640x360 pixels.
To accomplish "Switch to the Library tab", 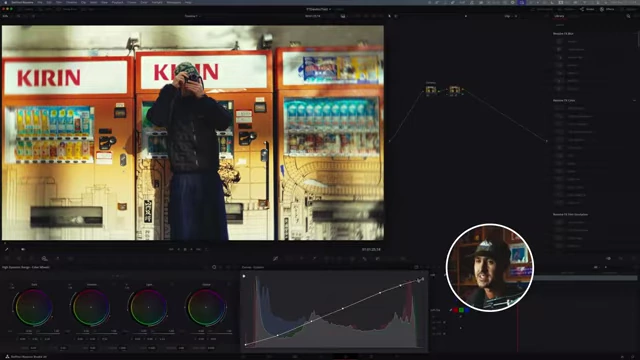I will (x=560, y=16).
